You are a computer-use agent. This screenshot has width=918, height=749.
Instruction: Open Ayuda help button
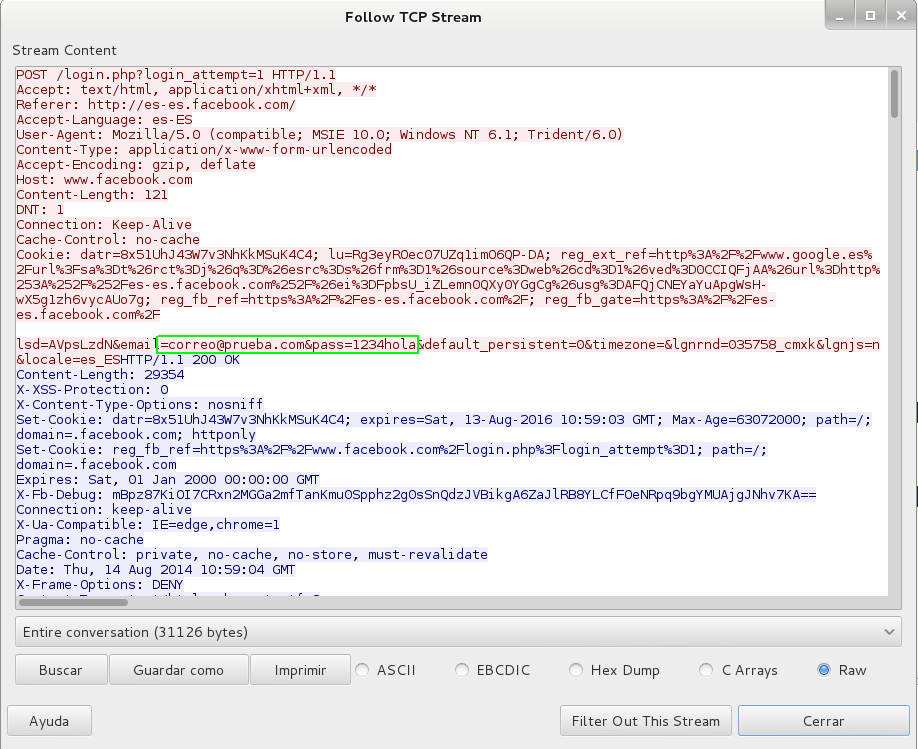click(x=49, y=721)
